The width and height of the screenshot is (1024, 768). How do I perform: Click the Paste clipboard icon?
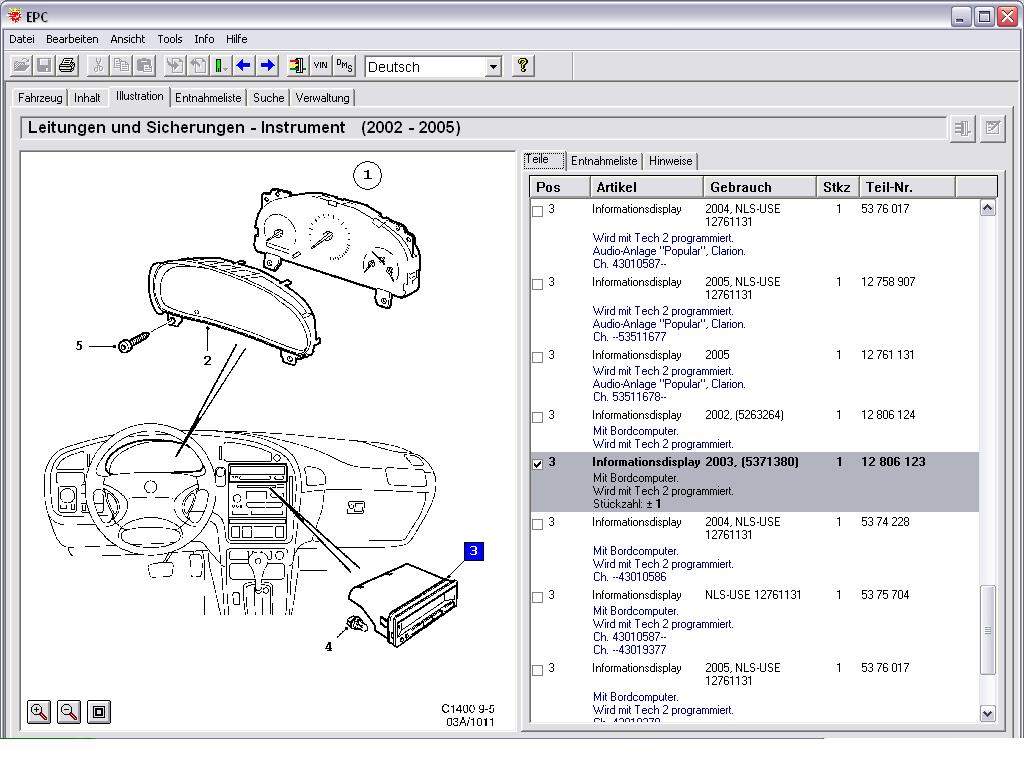[x=144, y=66]
